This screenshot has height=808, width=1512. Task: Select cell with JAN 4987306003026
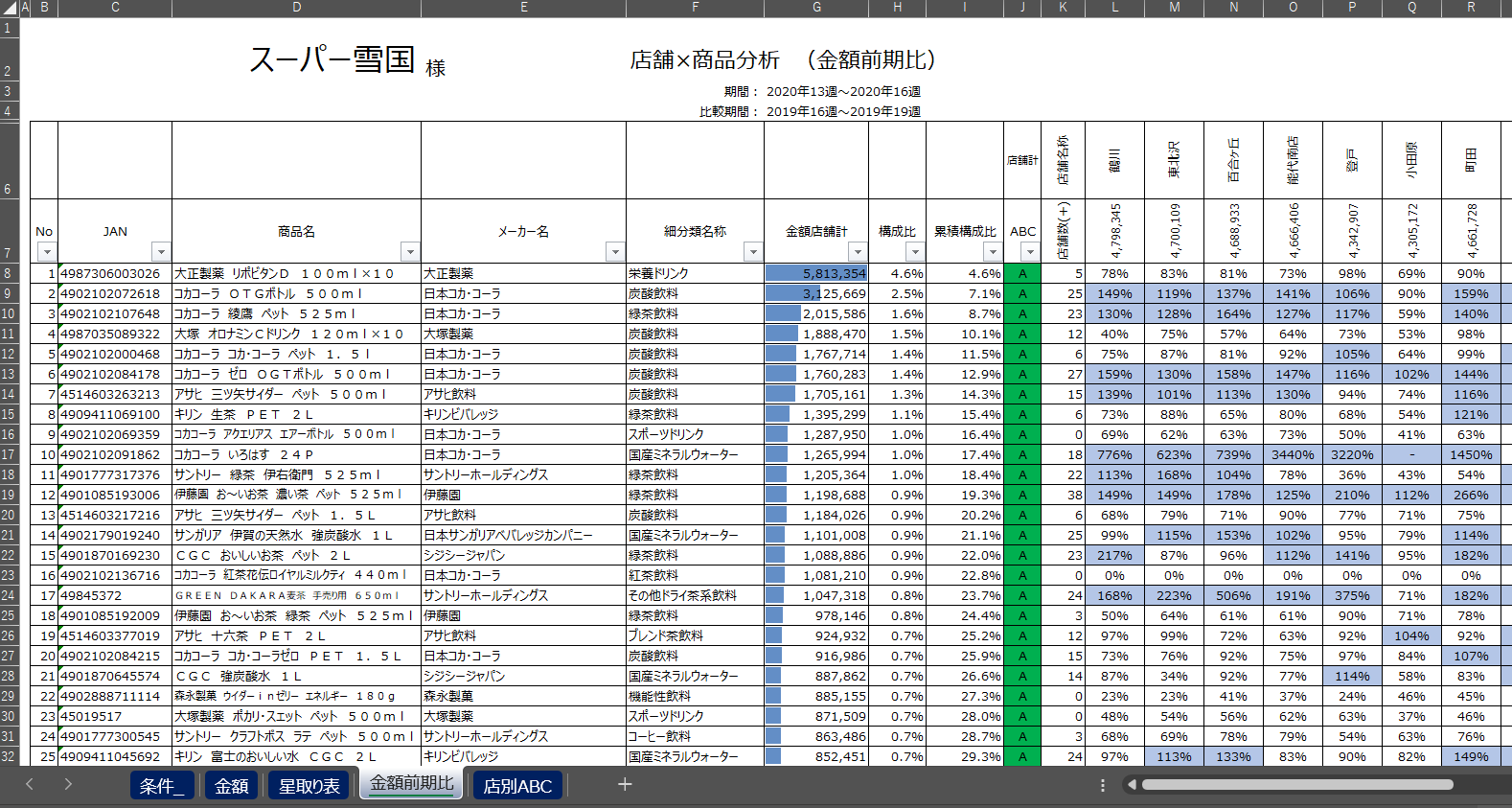115,273
